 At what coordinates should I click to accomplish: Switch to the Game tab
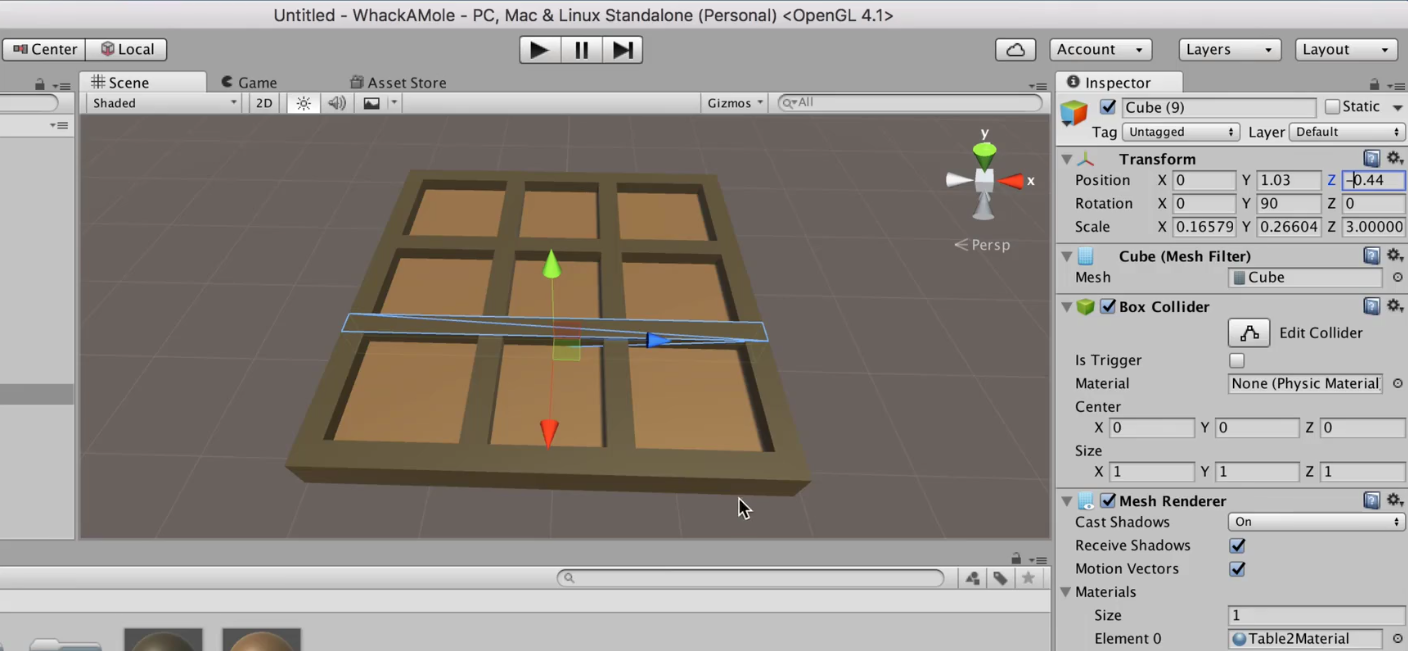[250, 82]
